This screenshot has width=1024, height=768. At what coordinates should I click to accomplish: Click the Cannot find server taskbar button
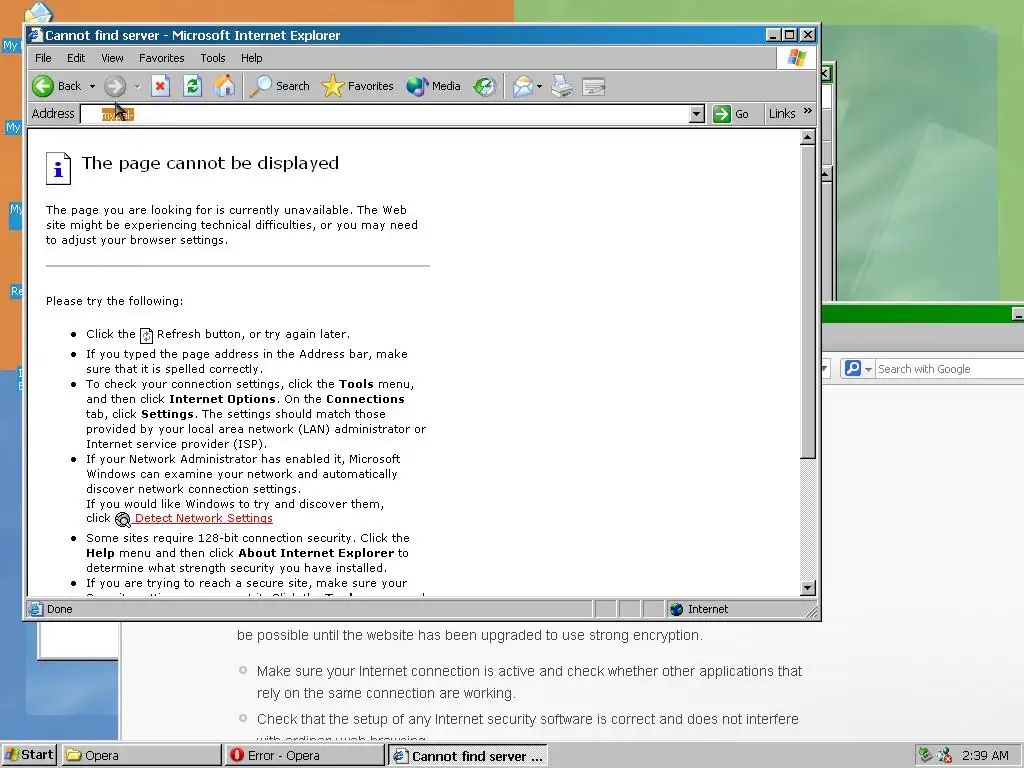point(468,756)
